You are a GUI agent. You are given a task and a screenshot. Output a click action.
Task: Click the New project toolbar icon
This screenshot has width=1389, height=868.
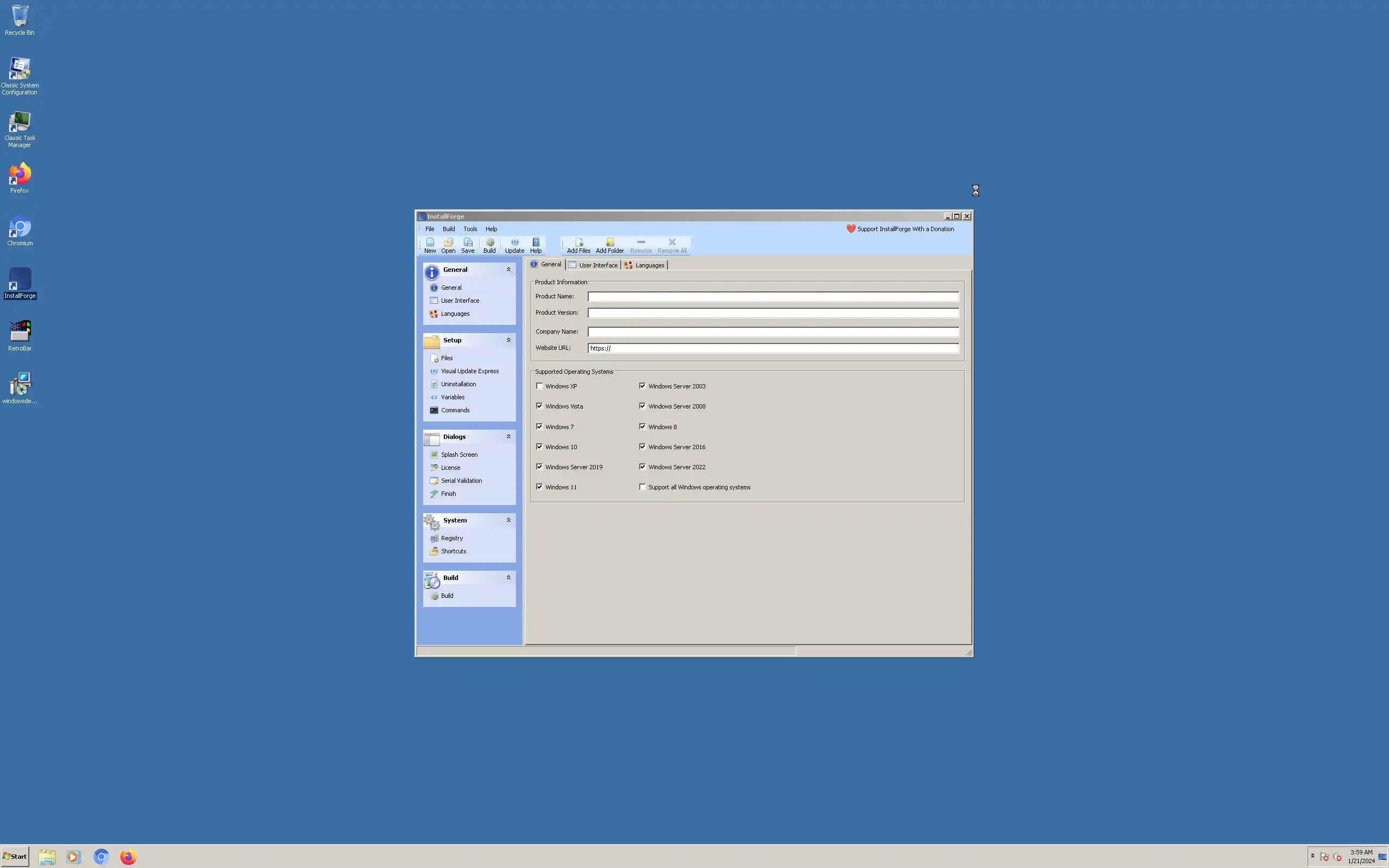coord(430,245)
